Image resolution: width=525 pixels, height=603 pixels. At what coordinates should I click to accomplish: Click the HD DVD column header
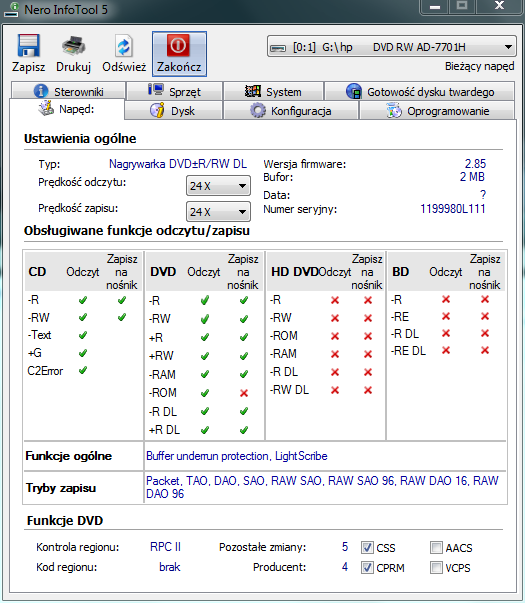click(295, 272)
